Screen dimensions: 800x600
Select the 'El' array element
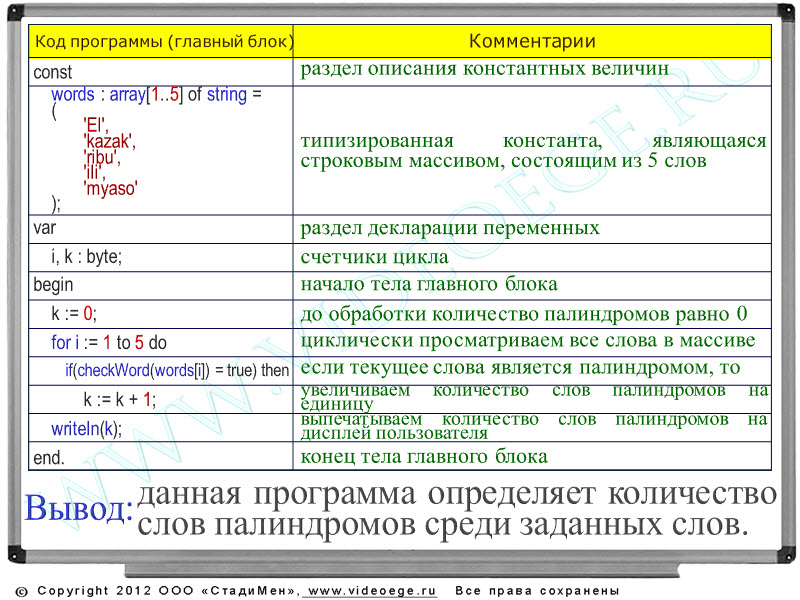tap(95, 125)
